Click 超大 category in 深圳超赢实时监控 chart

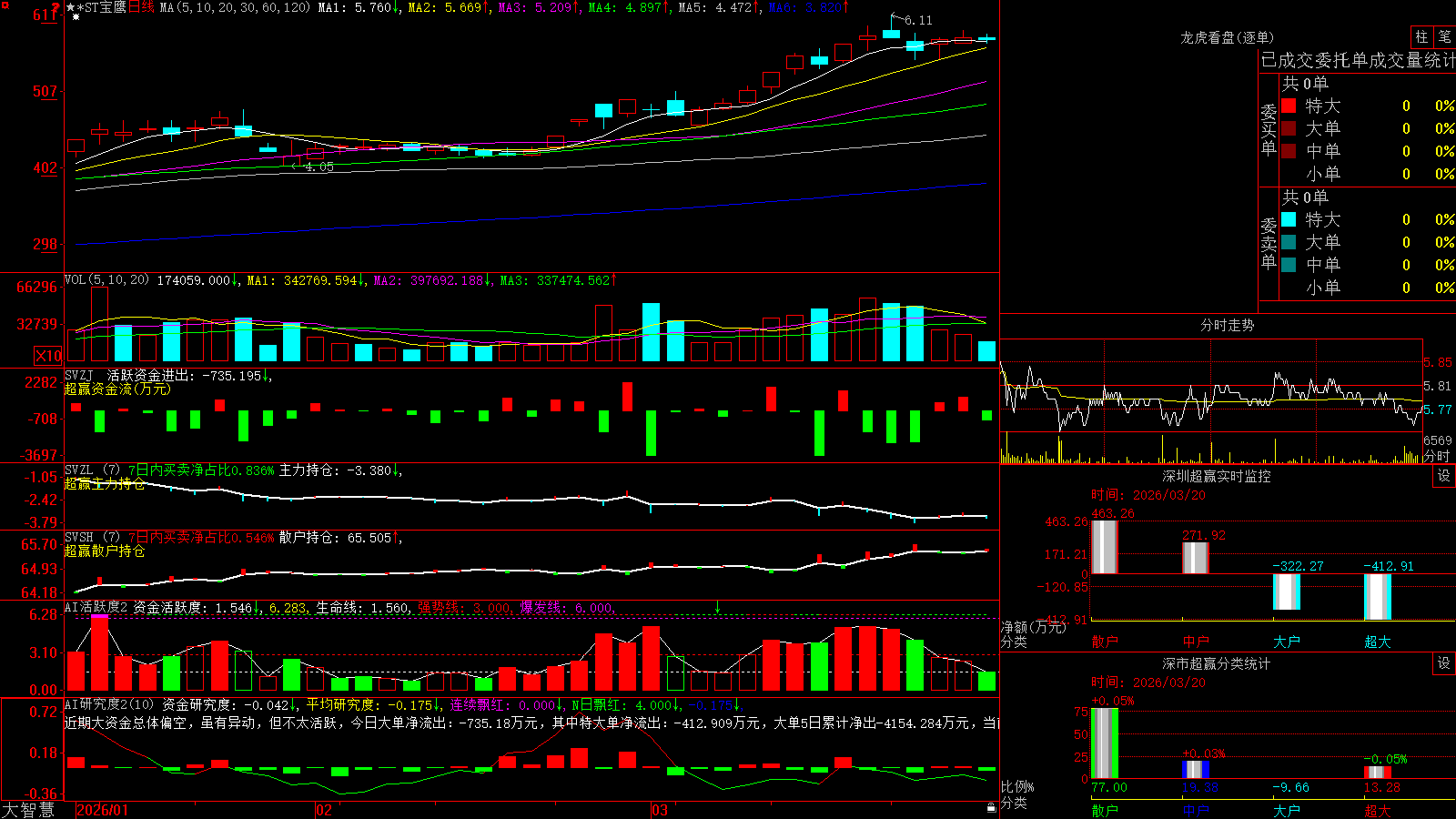point(1378,642)
